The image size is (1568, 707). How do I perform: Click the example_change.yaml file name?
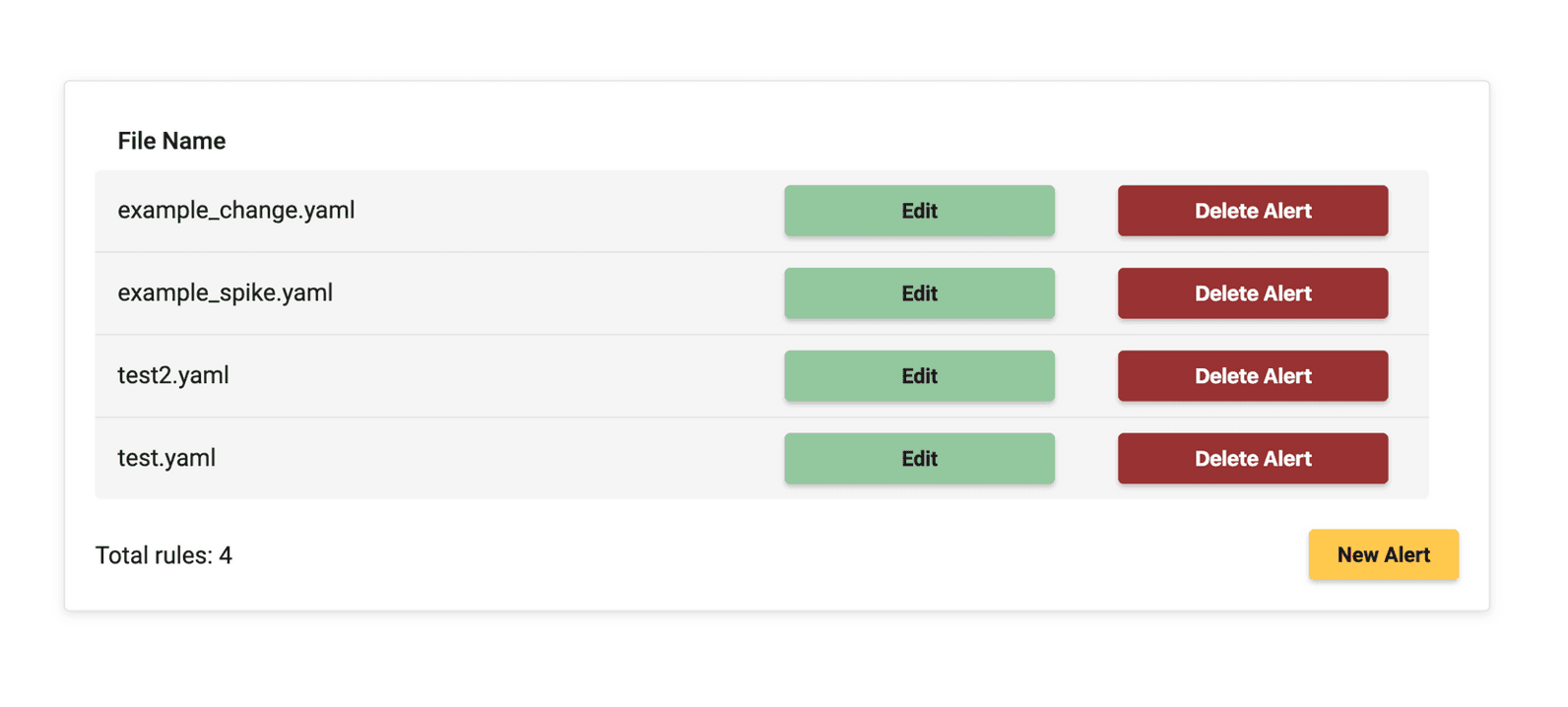pos(236,211)
